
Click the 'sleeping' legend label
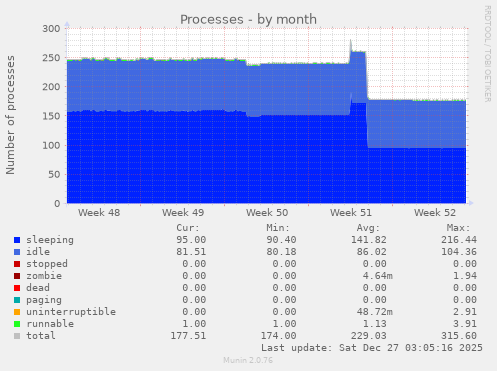50,240
